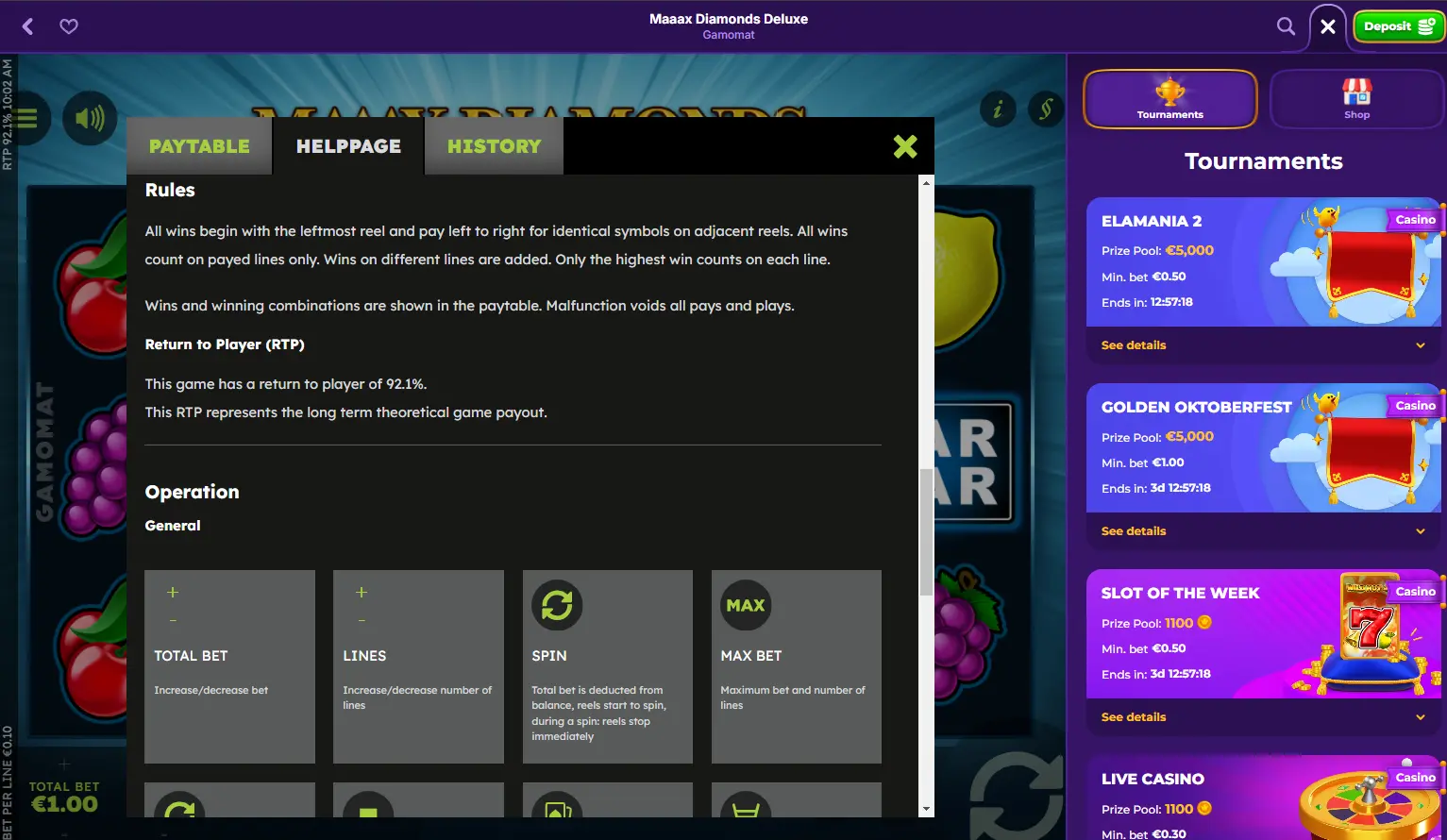Click the scrollbar down arrow
The width and height of the screenshot is (1447, 840).
[926, 809]
